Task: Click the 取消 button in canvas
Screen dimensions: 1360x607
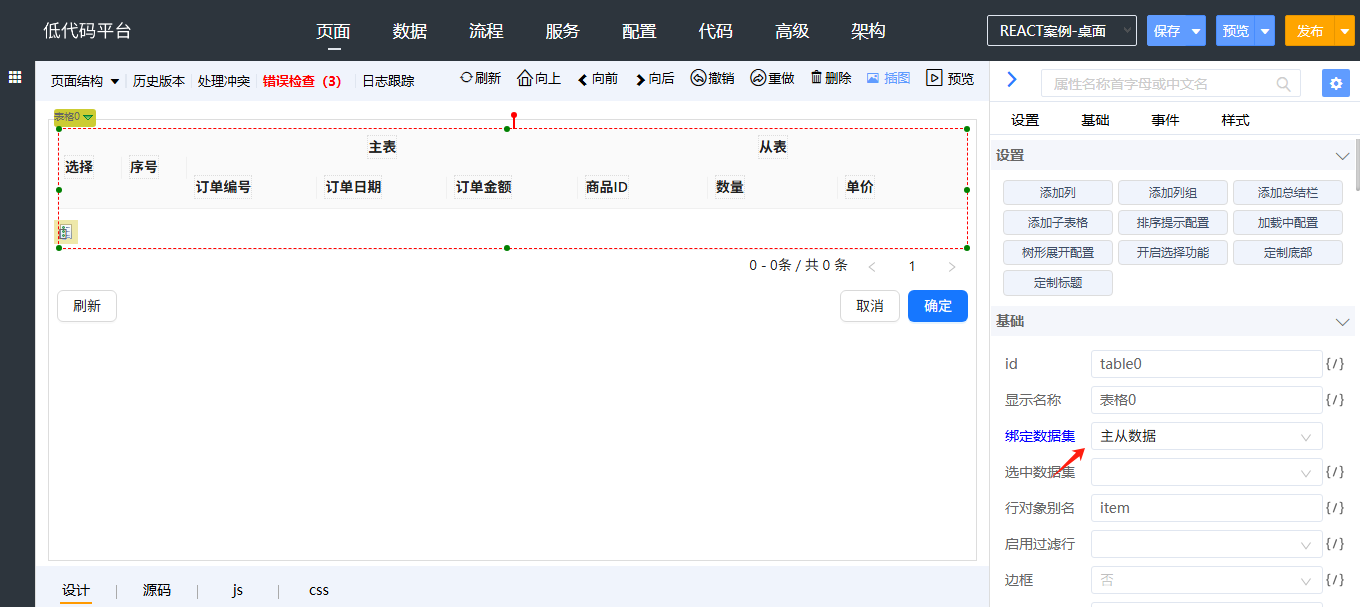Action: 870,306
